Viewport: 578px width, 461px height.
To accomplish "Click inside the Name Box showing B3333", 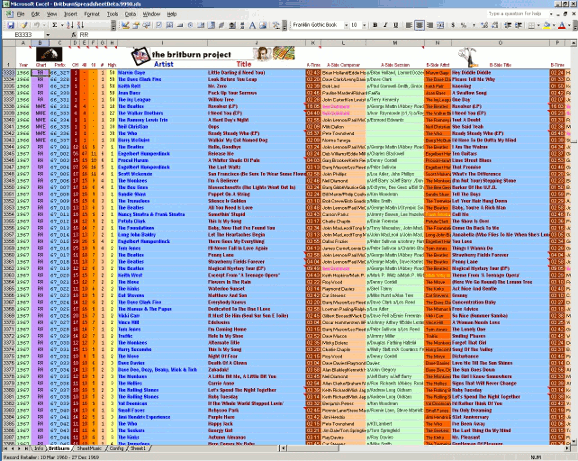I will click(x=24, y=34).
